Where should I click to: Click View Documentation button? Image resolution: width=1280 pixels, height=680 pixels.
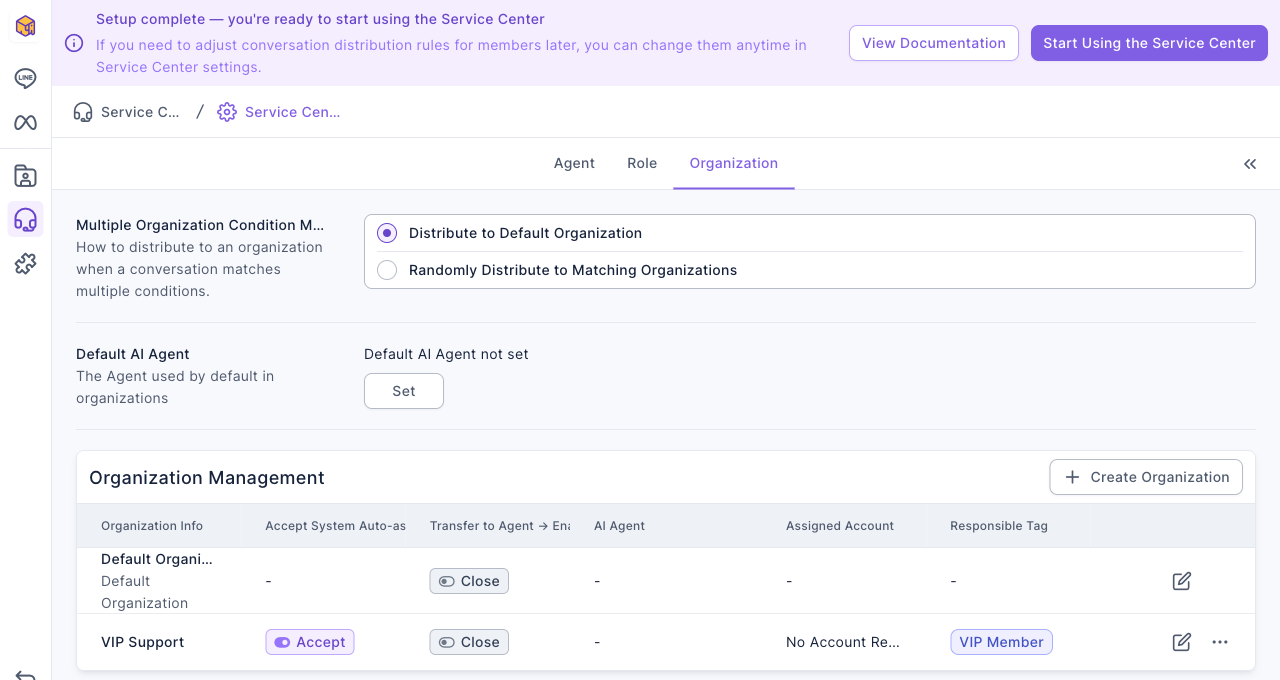934,43
